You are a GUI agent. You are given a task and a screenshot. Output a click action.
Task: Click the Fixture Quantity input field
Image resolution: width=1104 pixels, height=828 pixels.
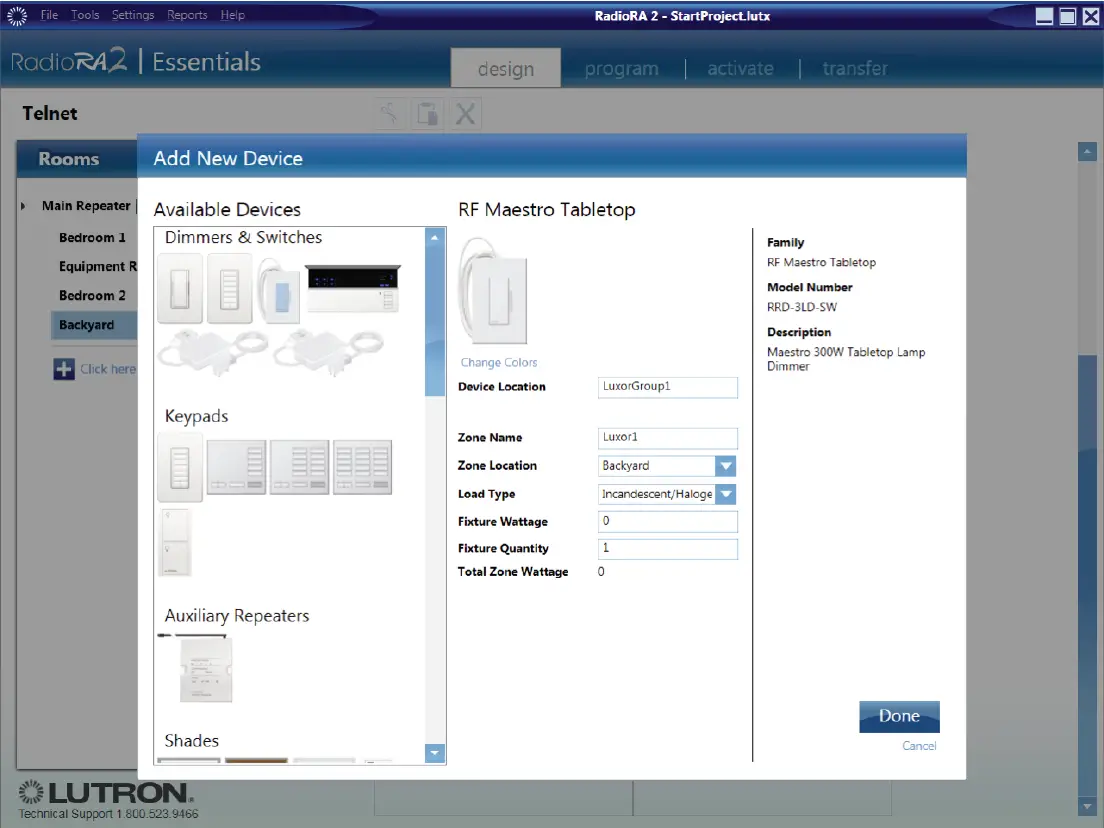pos(667,548)
